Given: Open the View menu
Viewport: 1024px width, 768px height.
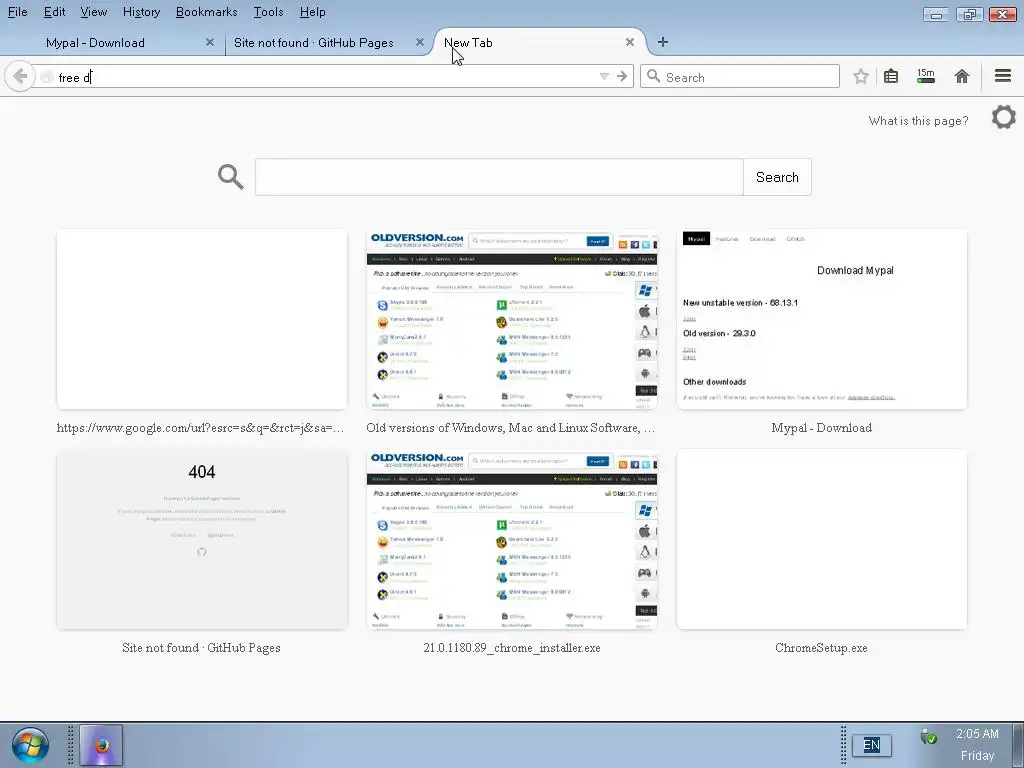Looking at the screenshot, I should coord(93,12).
